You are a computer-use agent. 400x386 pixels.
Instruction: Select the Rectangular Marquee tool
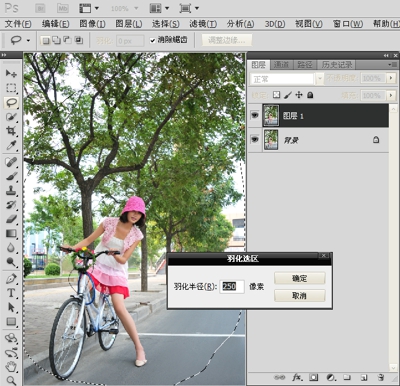point(11,88)
